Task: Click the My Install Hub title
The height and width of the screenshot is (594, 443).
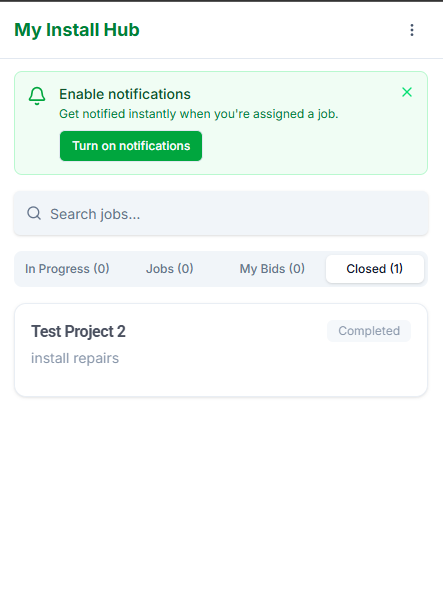Action: pyautogui.click(x=77, y=30)
